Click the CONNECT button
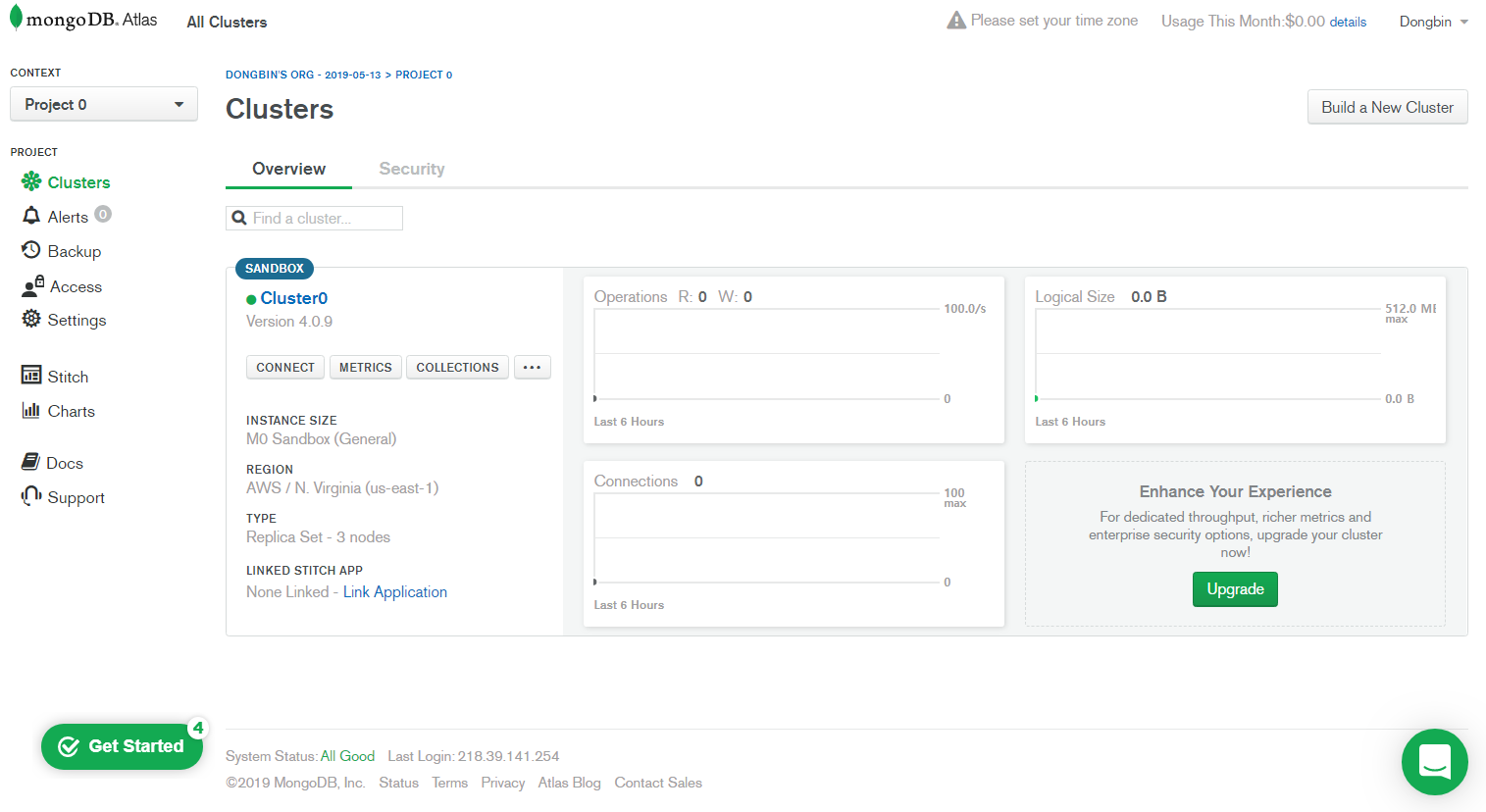Screen dimensions: 1486x812 click(x=285, y=367)
